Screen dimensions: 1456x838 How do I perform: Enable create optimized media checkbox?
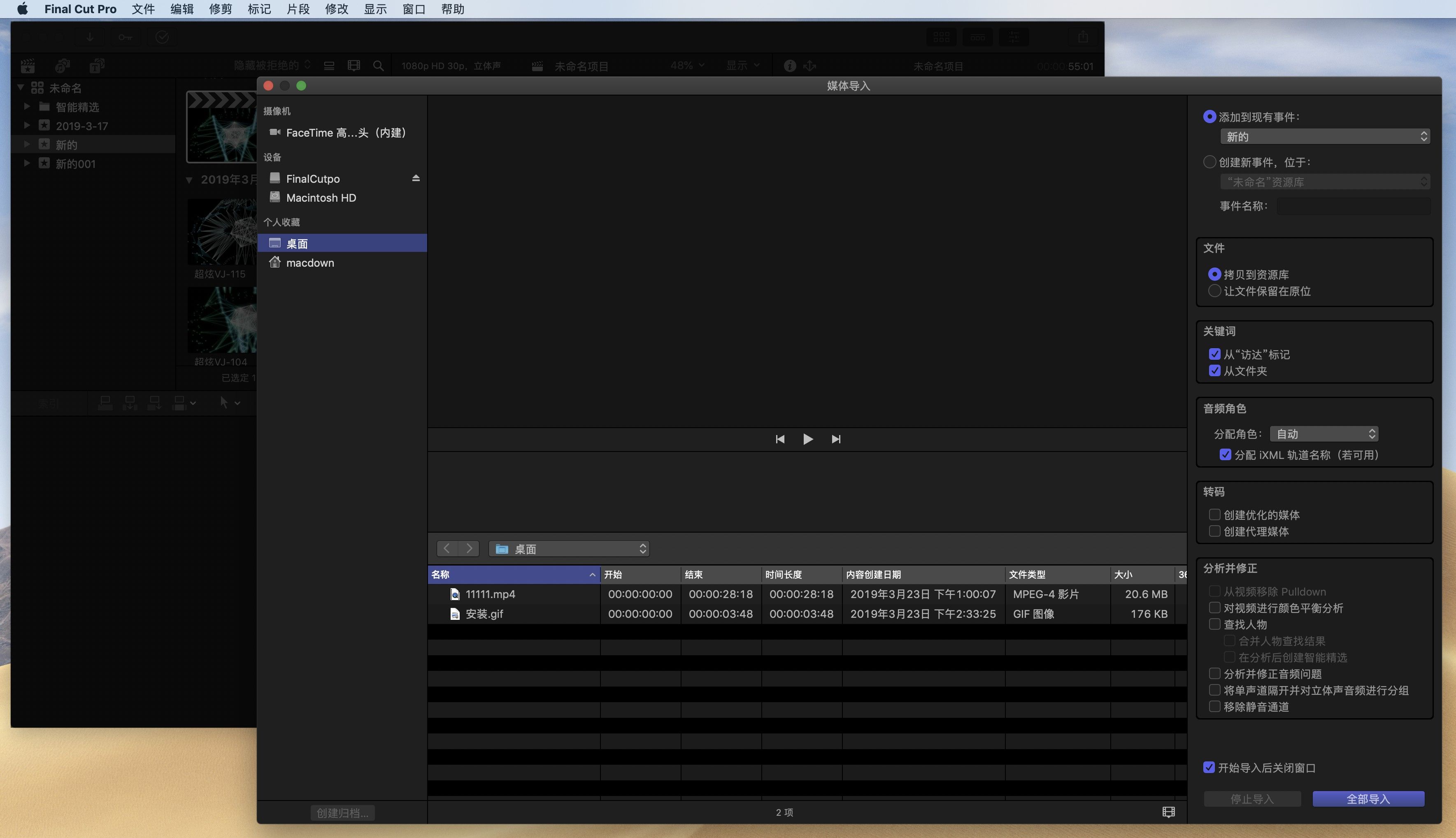[1214, 514]
